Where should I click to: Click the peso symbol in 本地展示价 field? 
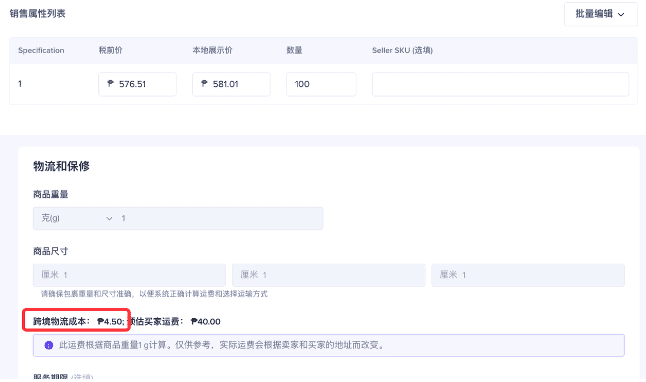(x=204, y=84)
